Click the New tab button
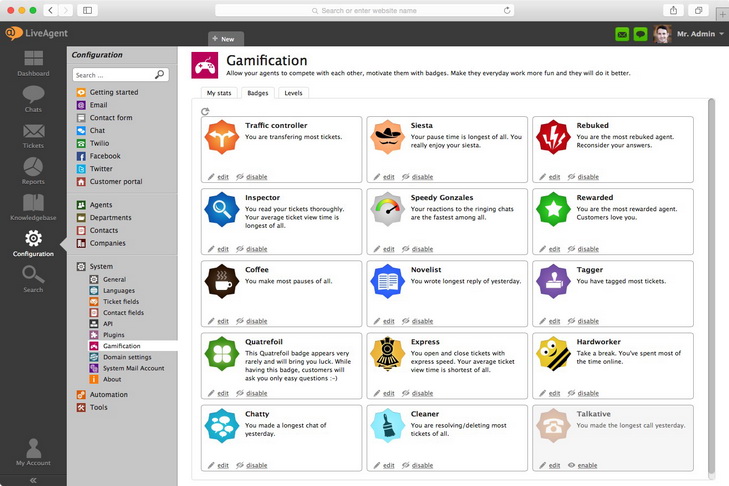 coord(225,39)
